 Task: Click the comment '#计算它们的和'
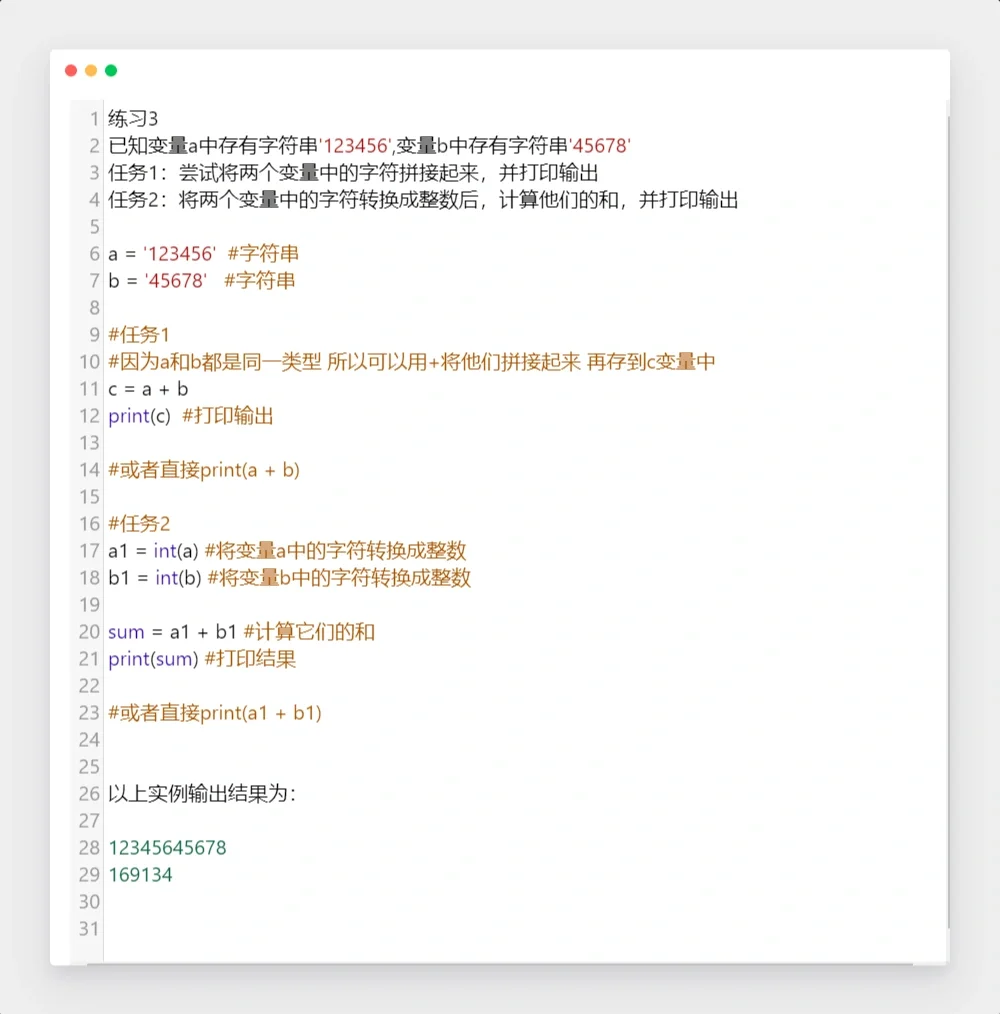[309, 632]
